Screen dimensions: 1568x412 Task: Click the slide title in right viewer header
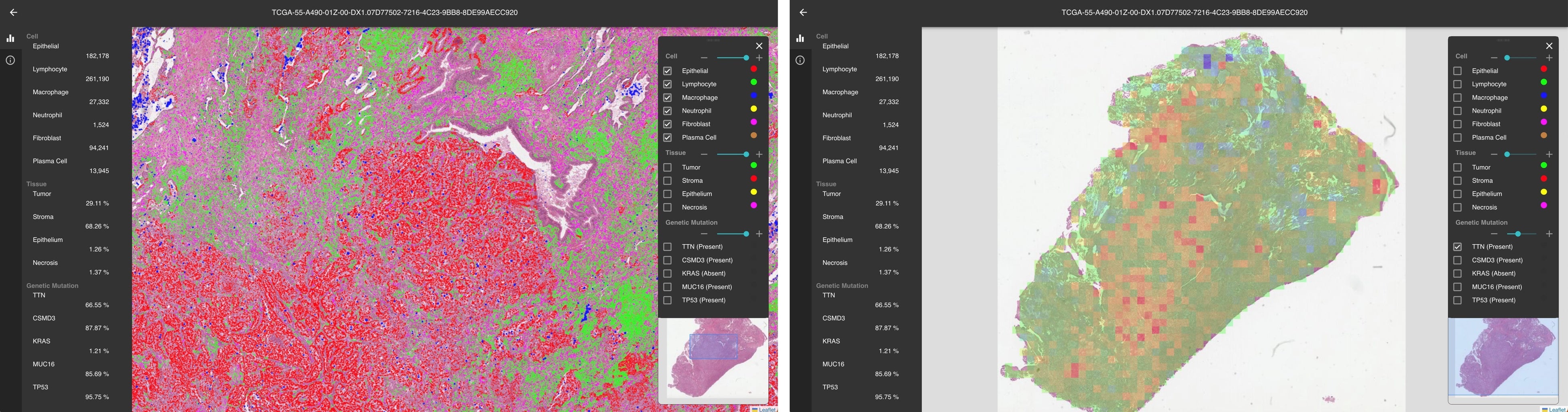1184,12
